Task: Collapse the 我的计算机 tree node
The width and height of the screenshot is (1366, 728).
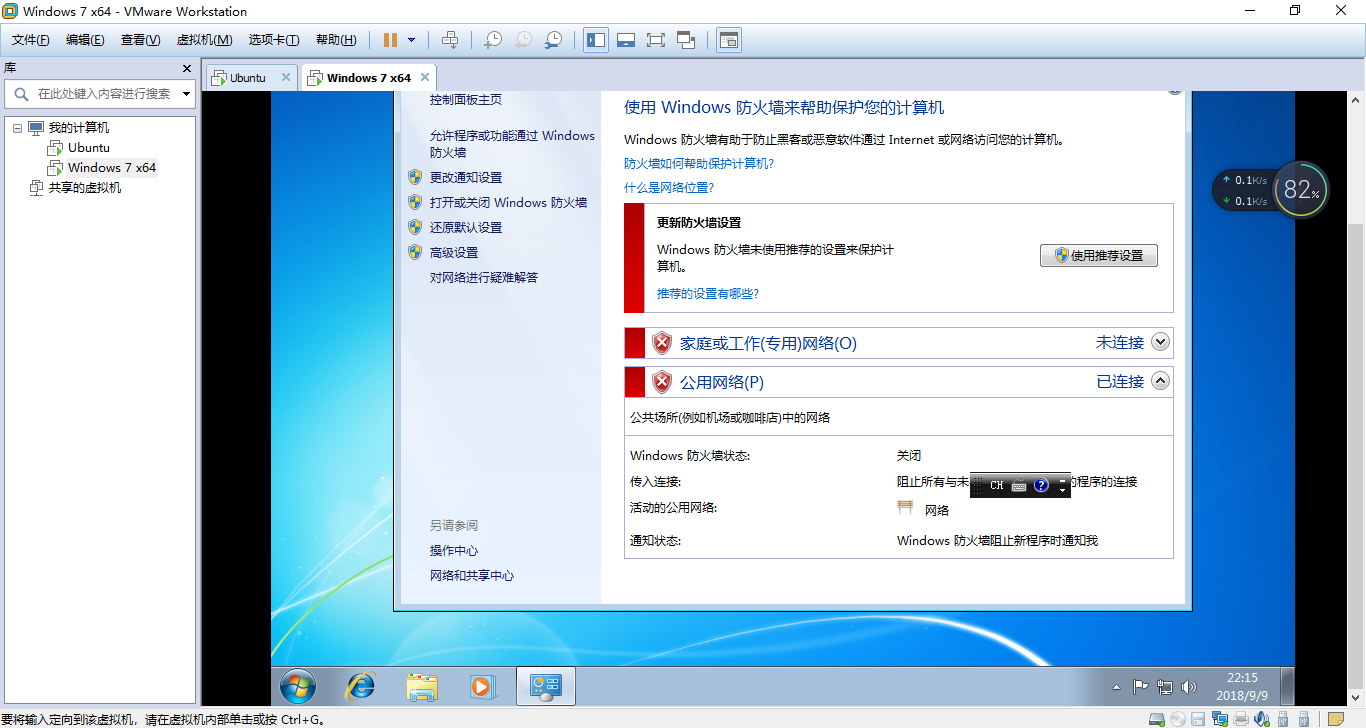Action: pos(17,128)
